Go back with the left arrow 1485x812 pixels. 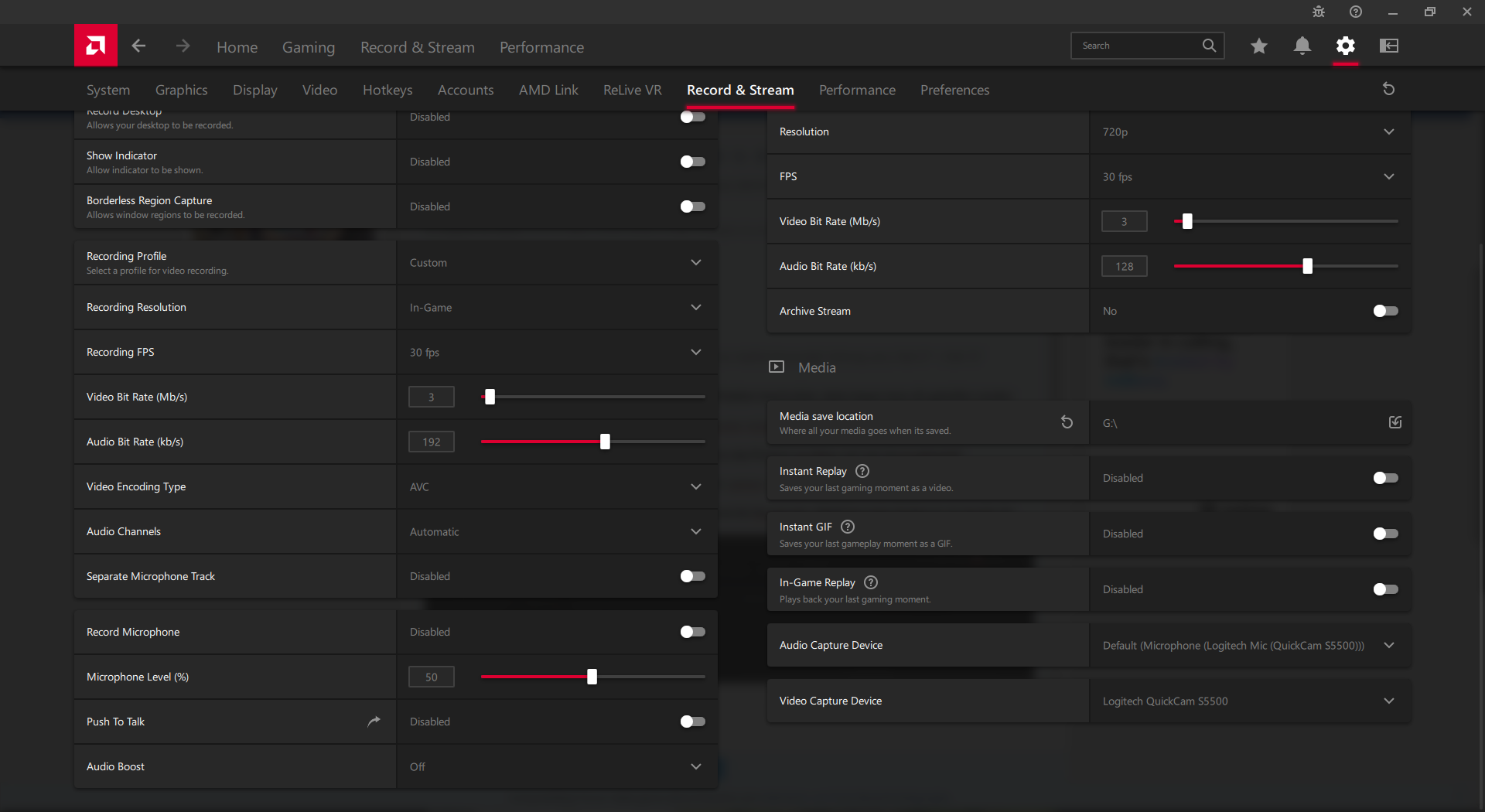[138, 46]
